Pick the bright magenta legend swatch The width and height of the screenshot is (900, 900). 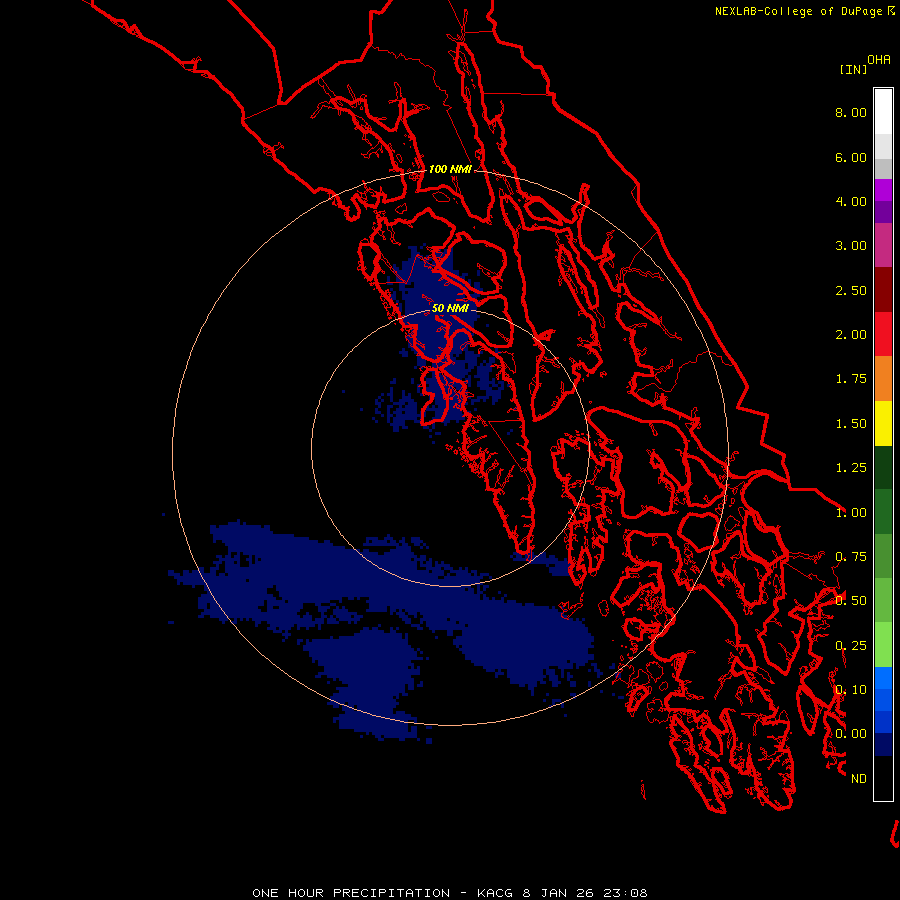pyautogui.click(x=883, y=190)
